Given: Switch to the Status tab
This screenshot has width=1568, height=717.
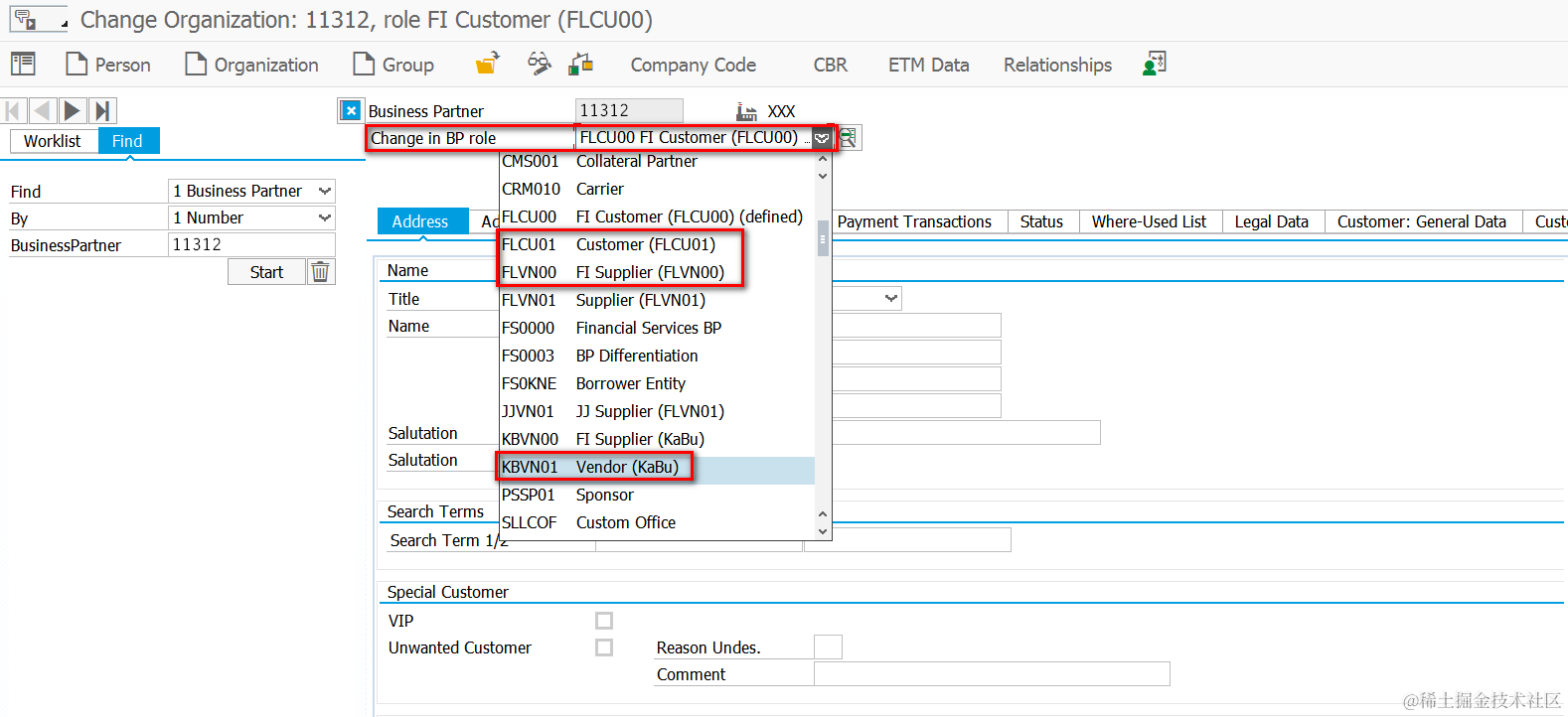Looking at the screenshot, I should click(x=1041, y=221).
